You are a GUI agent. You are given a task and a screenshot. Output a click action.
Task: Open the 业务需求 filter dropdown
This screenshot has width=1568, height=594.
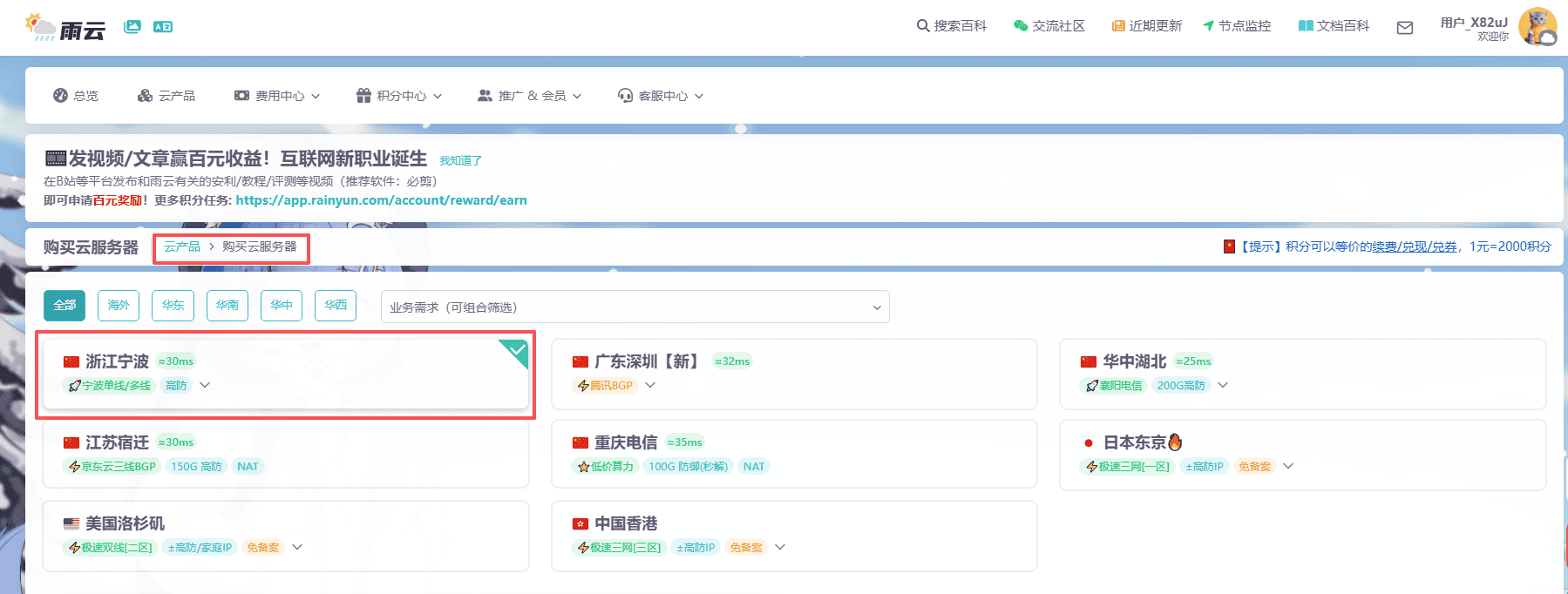click(635, 307)
